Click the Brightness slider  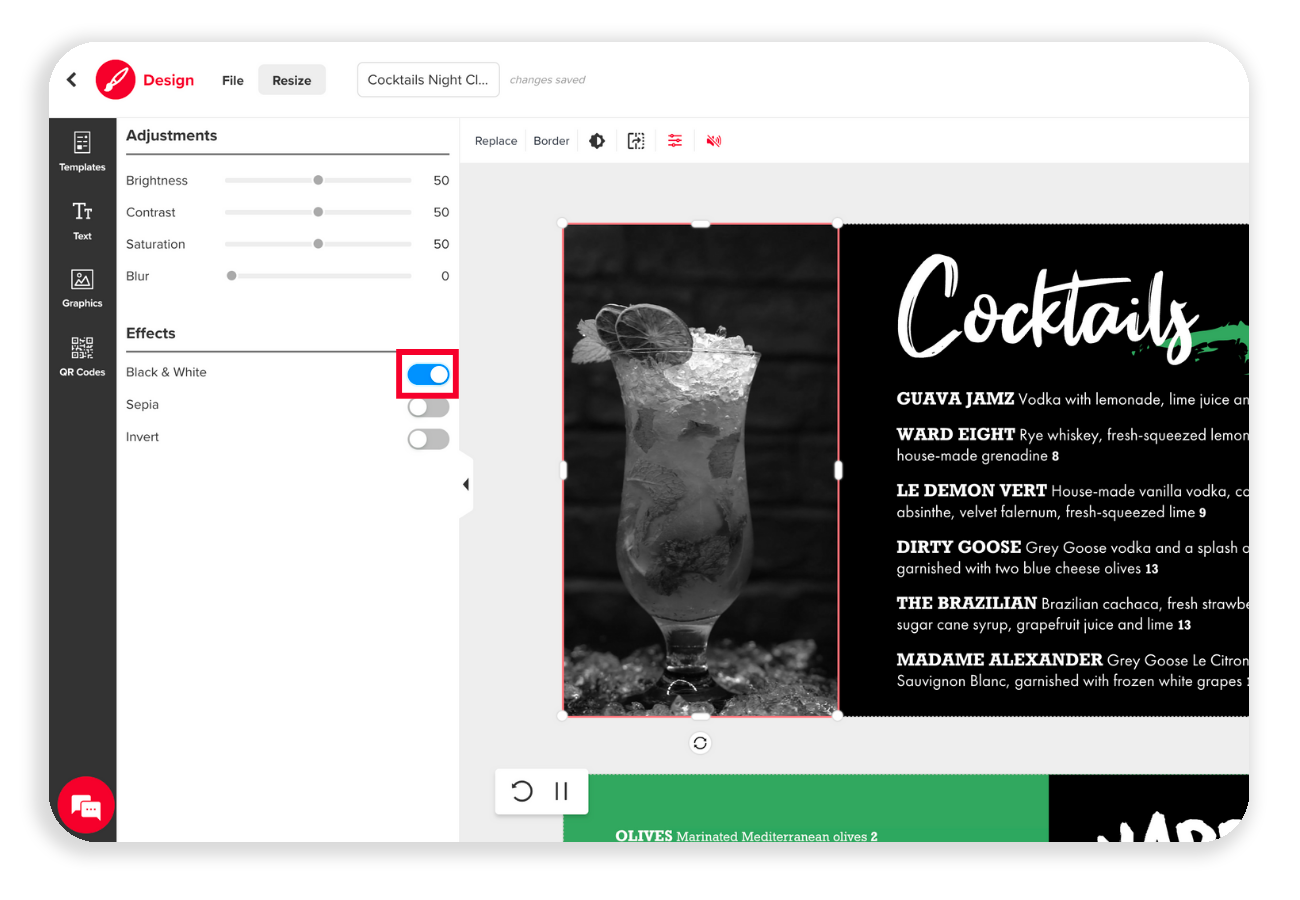pyautogui.click(x=318, y=180)
